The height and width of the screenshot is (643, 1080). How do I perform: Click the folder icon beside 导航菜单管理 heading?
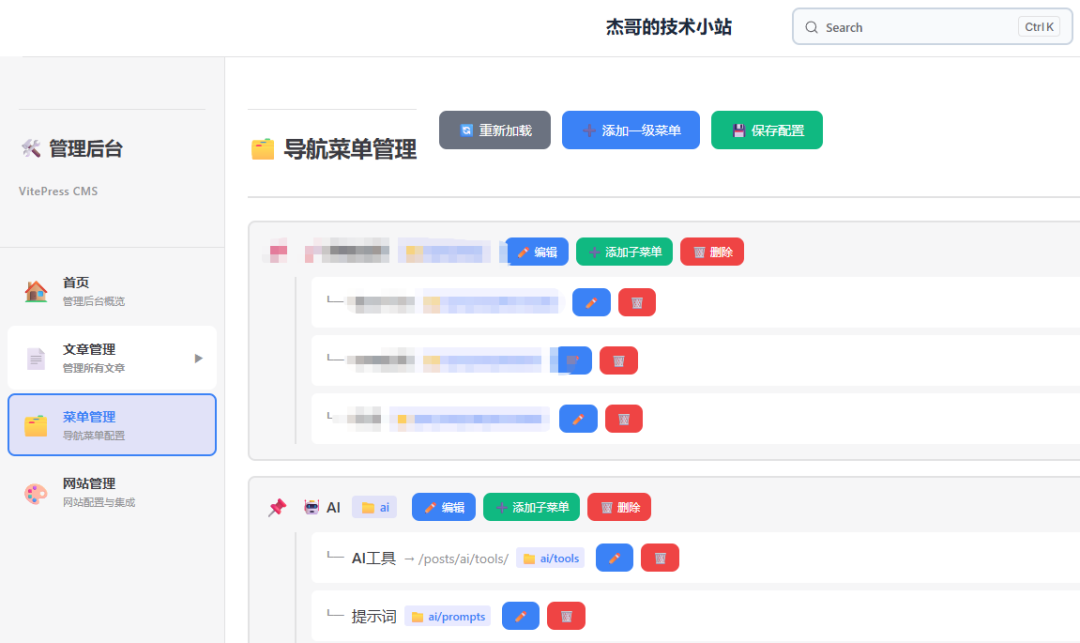[x=261, y=146]
